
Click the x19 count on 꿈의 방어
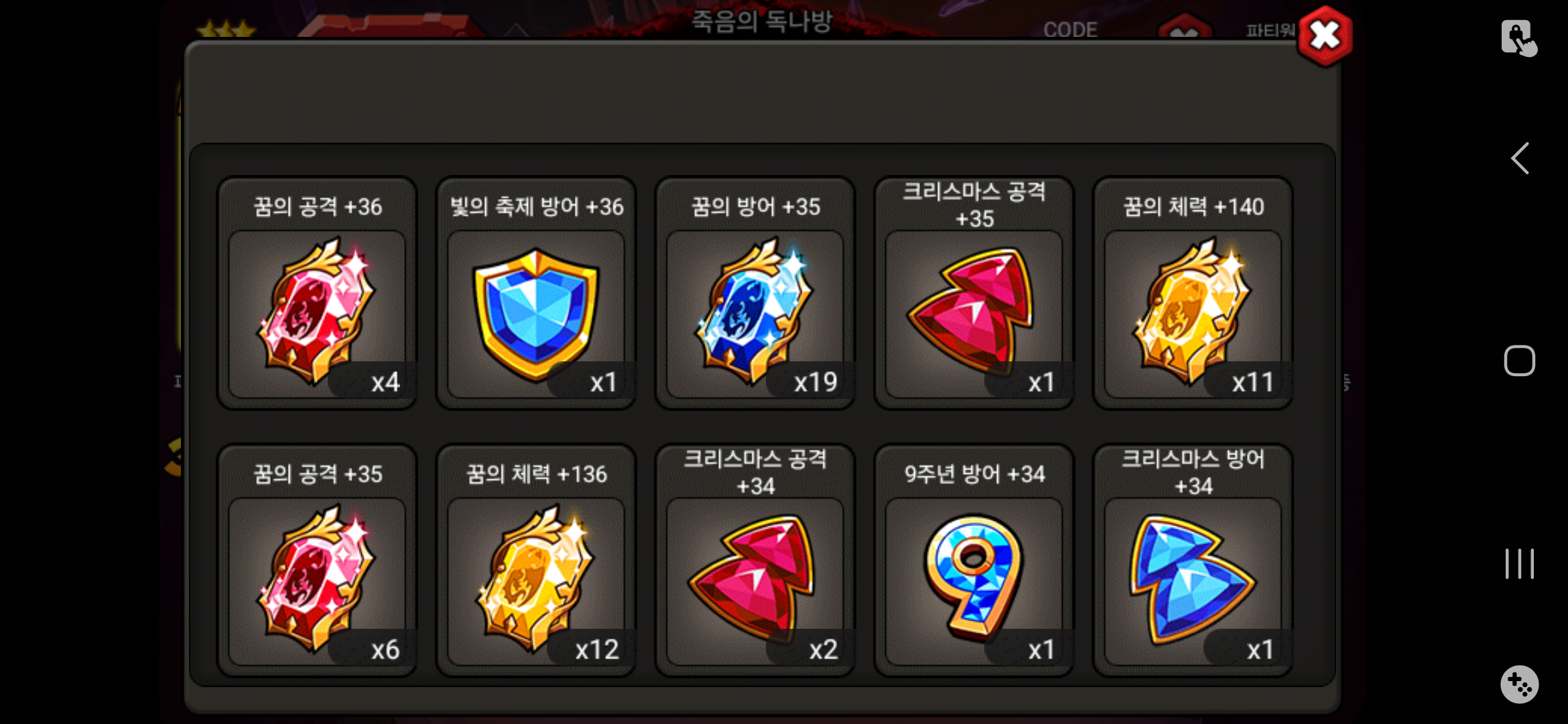(x=815, y=382)
